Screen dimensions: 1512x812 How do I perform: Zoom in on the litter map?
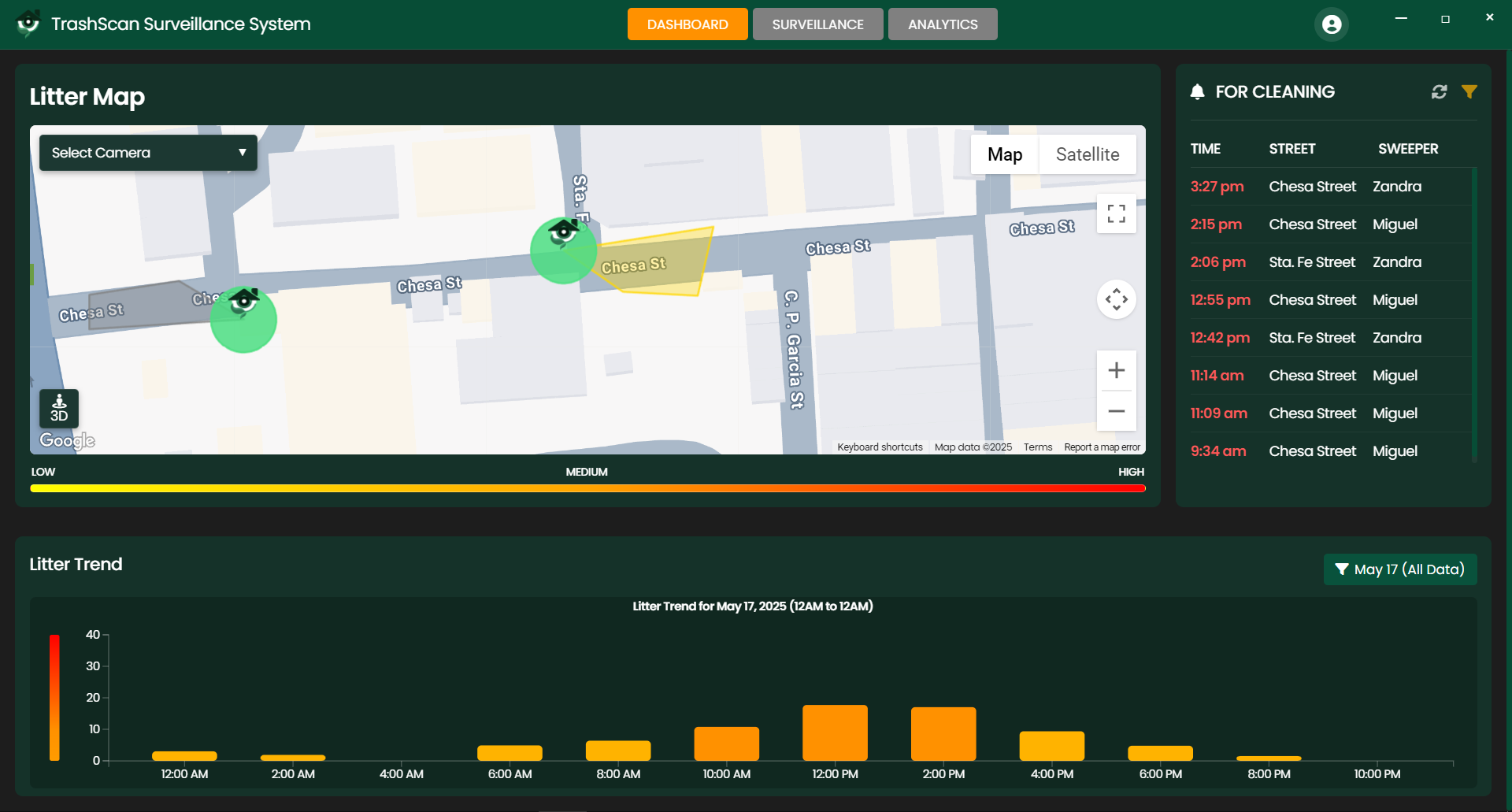point(1116,370)
